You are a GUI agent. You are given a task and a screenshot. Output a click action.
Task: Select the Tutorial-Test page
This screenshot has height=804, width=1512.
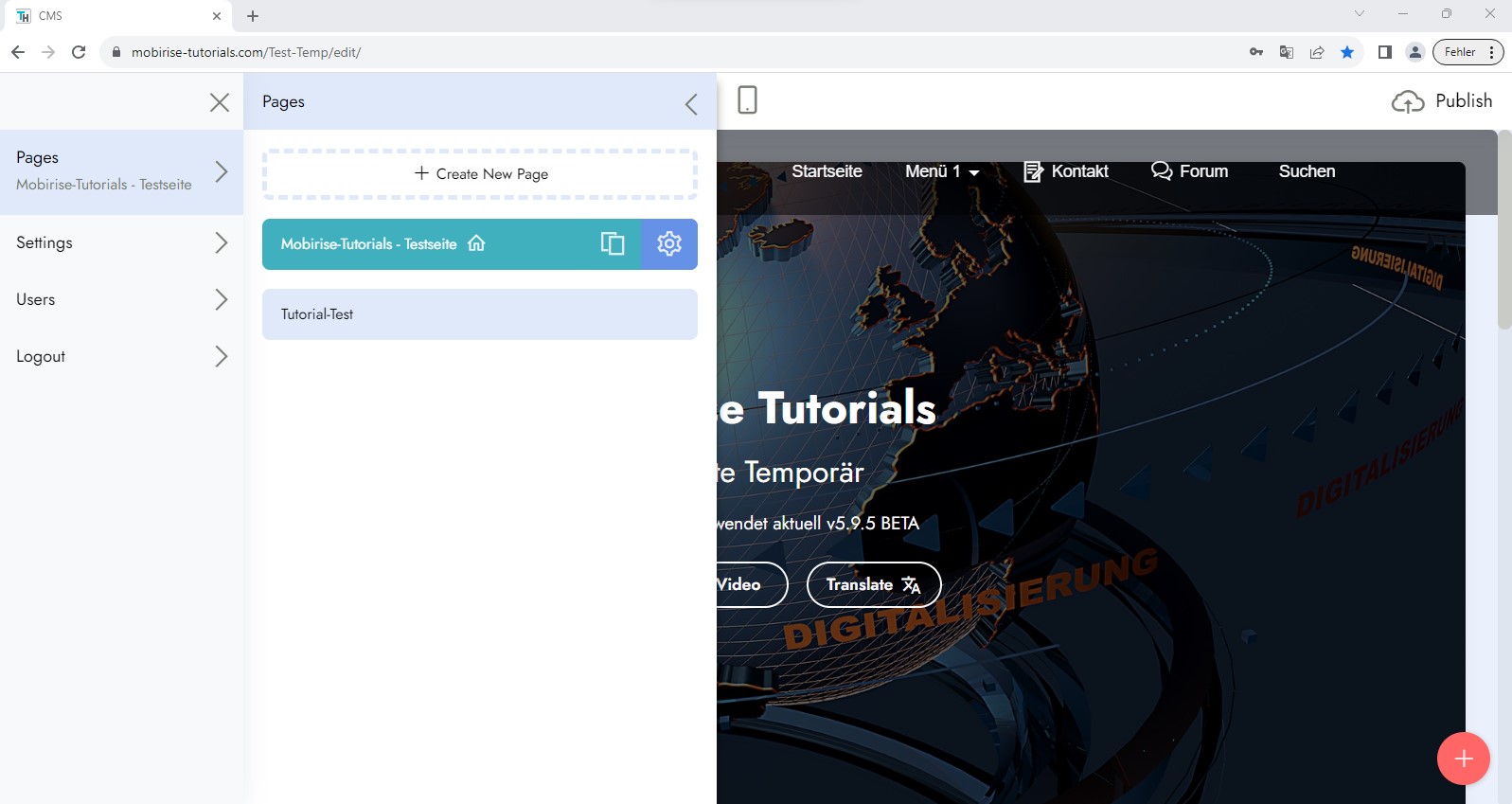[x=479, y=314]
